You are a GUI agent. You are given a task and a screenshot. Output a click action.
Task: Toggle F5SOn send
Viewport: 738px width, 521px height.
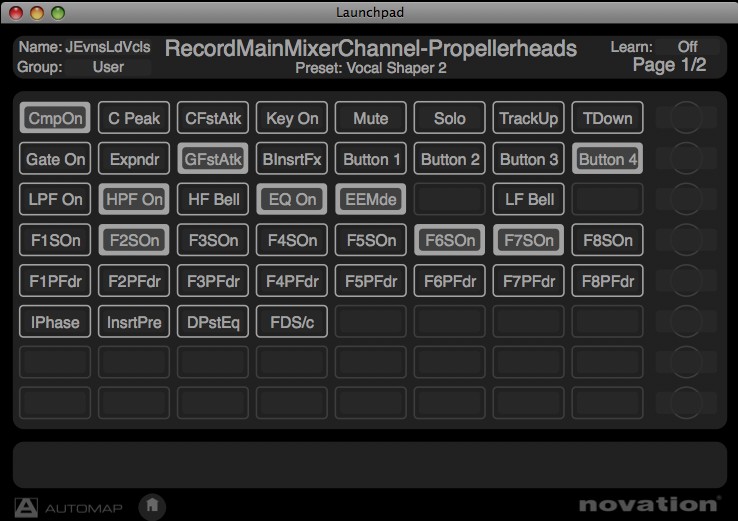371,240
